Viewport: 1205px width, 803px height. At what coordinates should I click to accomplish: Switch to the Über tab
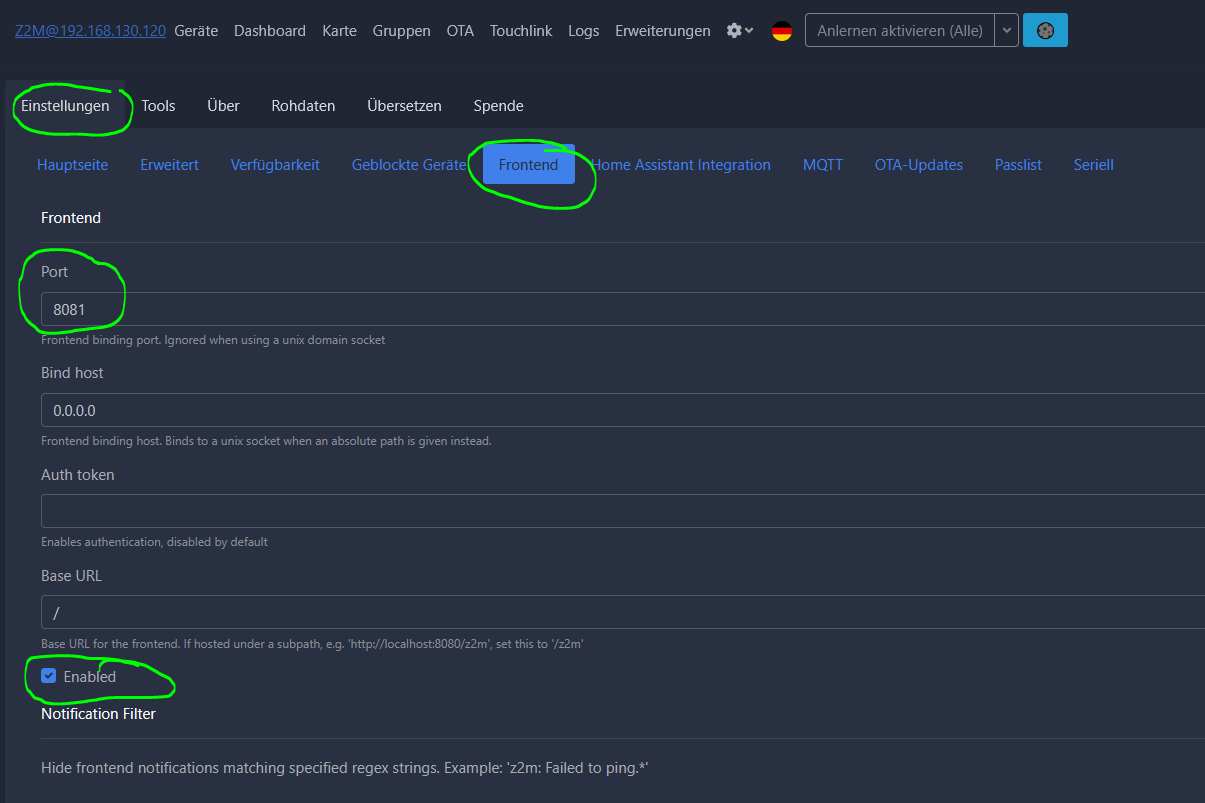coord(223,105)
